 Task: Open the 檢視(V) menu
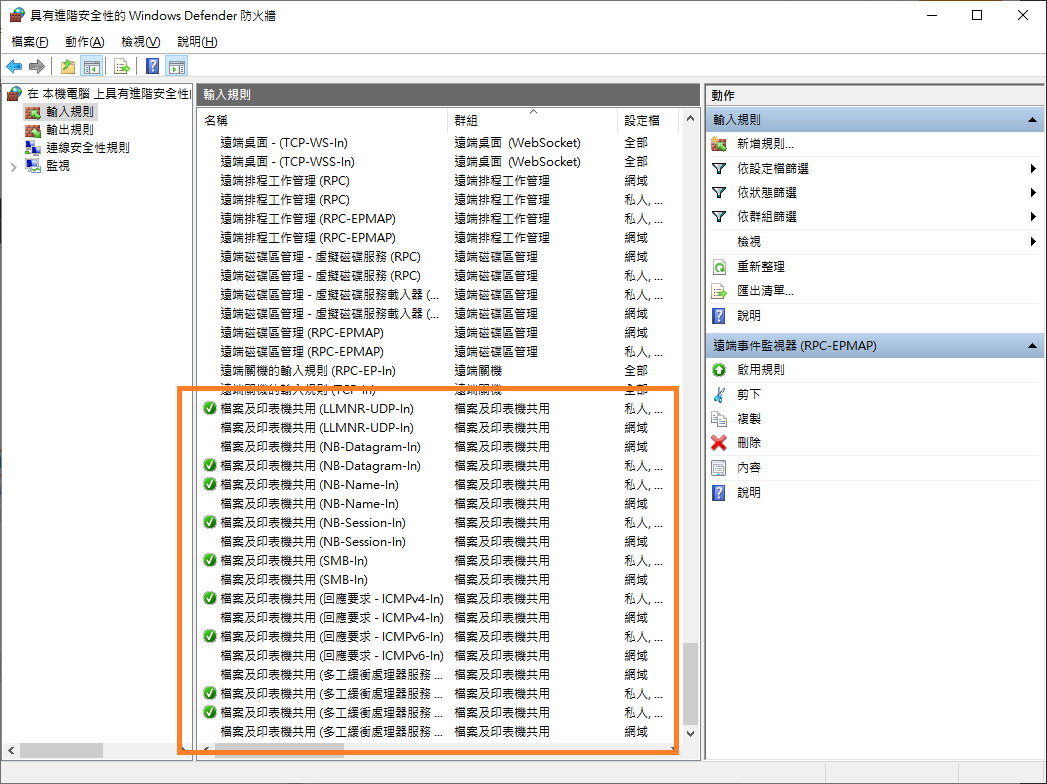(x=140, y=41)
